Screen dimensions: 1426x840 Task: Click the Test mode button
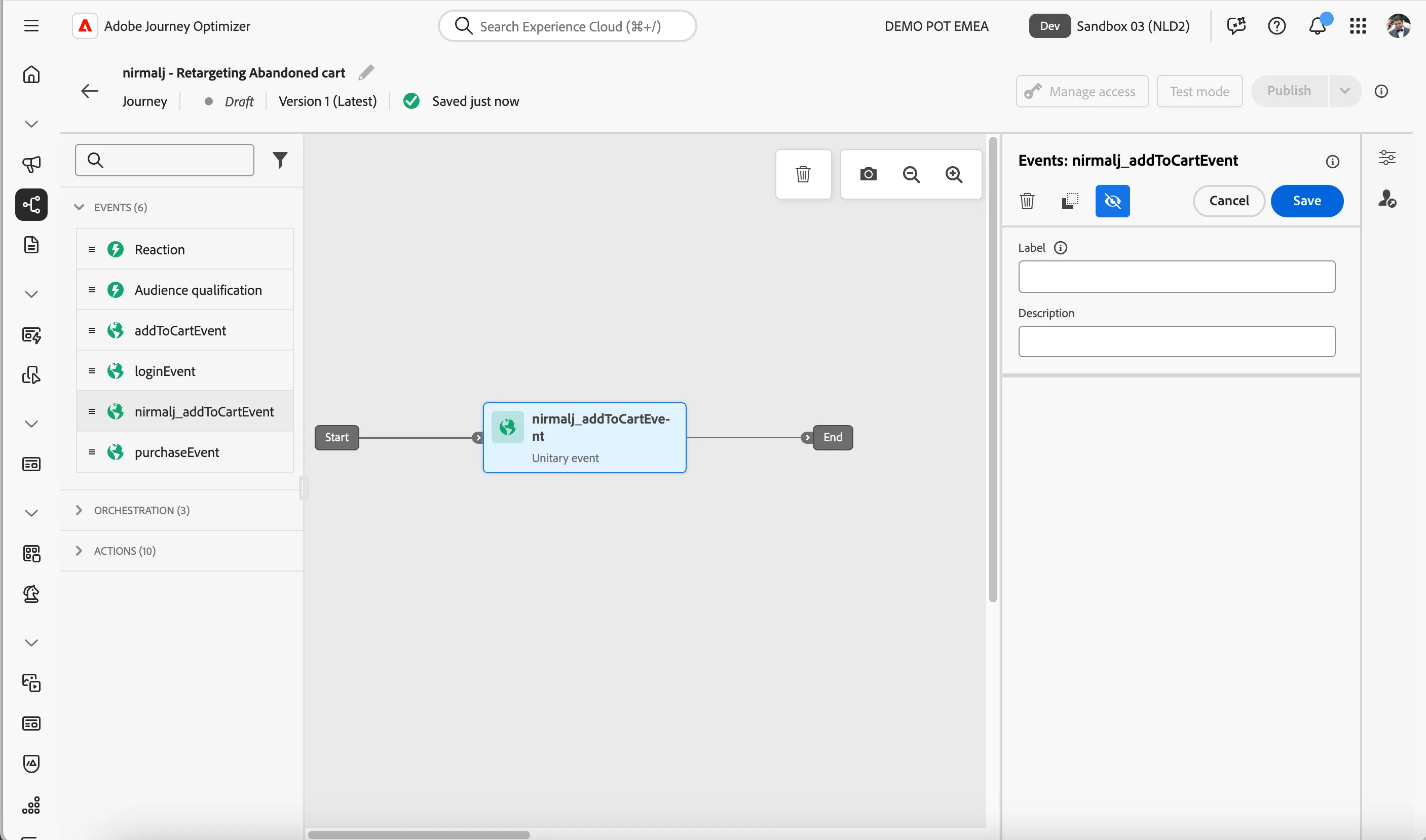[x=1199, y=91]
